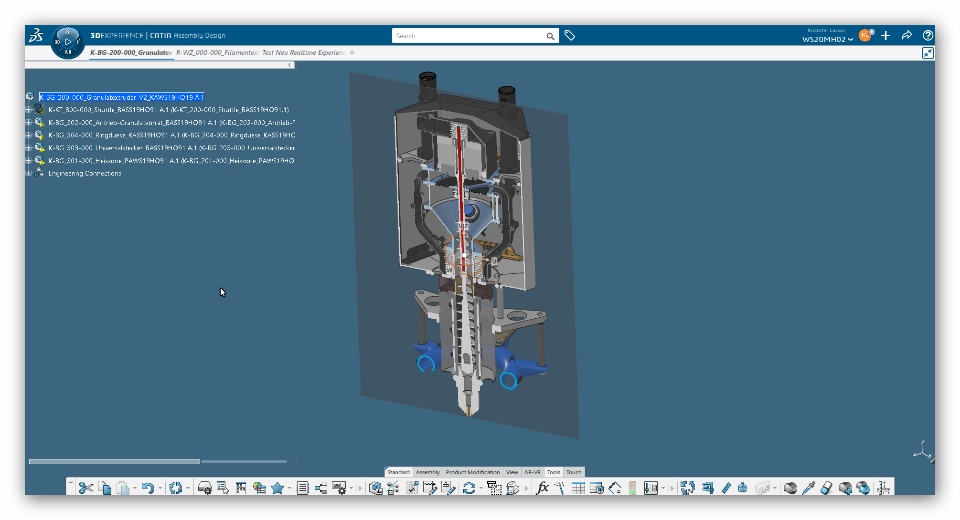Expand the K-BG_201-000_Heizzone node

(x=29, y=160)
